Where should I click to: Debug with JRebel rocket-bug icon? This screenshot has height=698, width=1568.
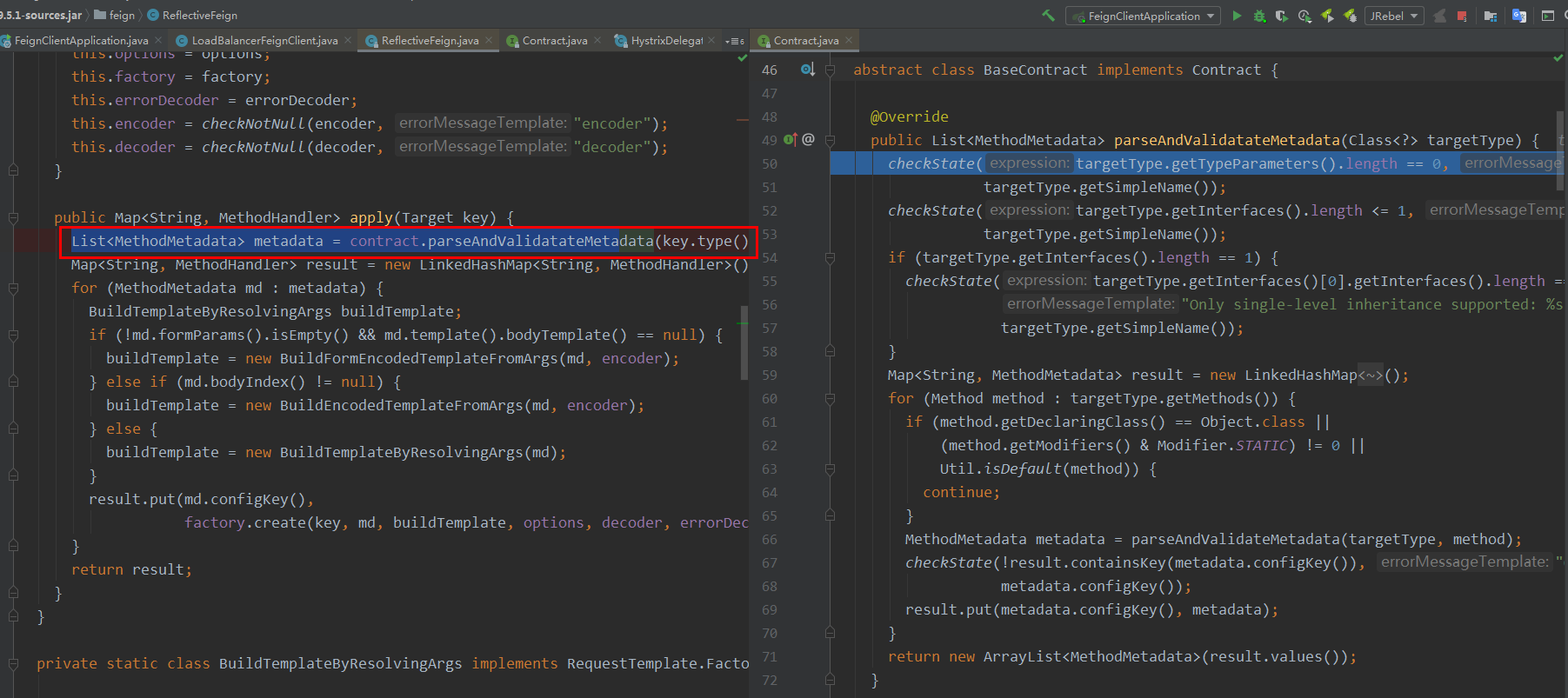(x=1350, y=16)
